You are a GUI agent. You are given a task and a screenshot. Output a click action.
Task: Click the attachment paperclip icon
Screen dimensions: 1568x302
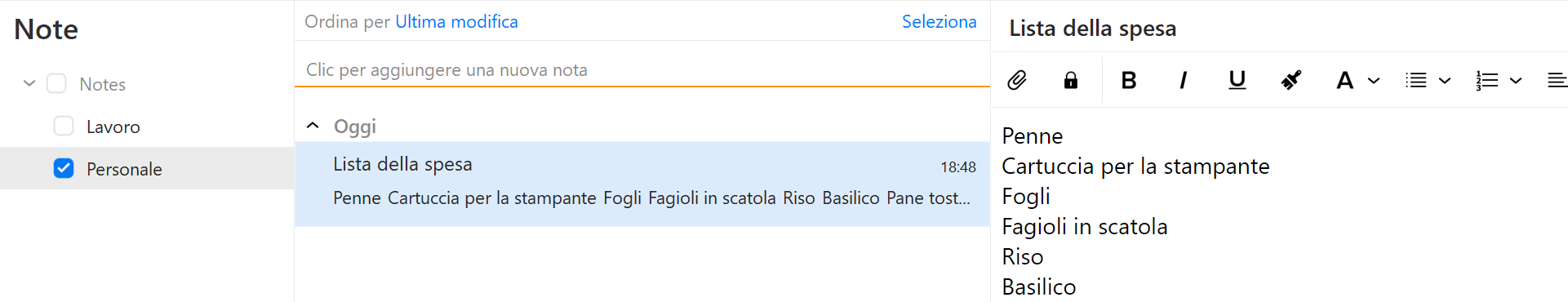click(1016, 80)
